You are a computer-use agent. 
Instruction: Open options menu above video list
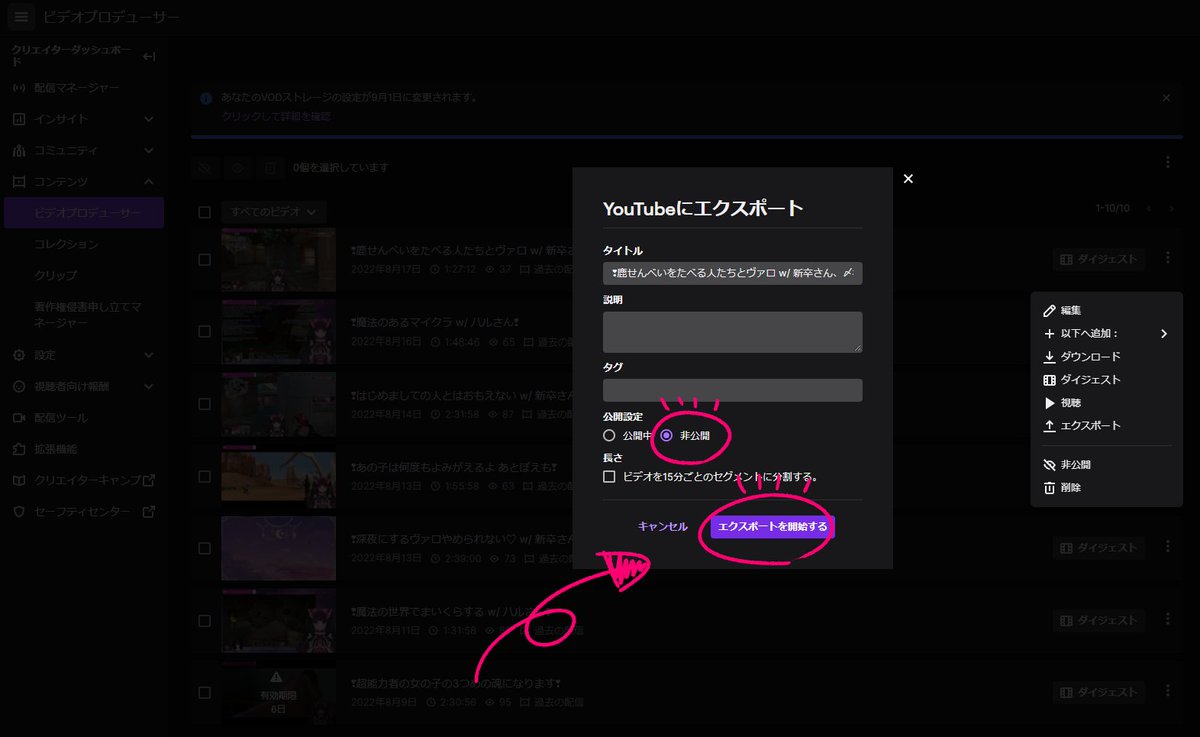coord(1168,162)
